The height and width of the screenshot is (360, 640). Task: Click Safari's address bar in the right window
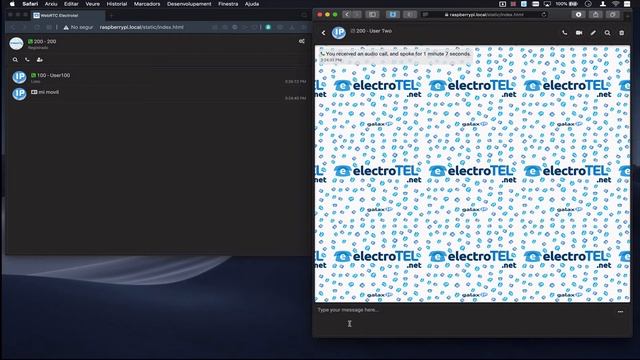(484, 14)
